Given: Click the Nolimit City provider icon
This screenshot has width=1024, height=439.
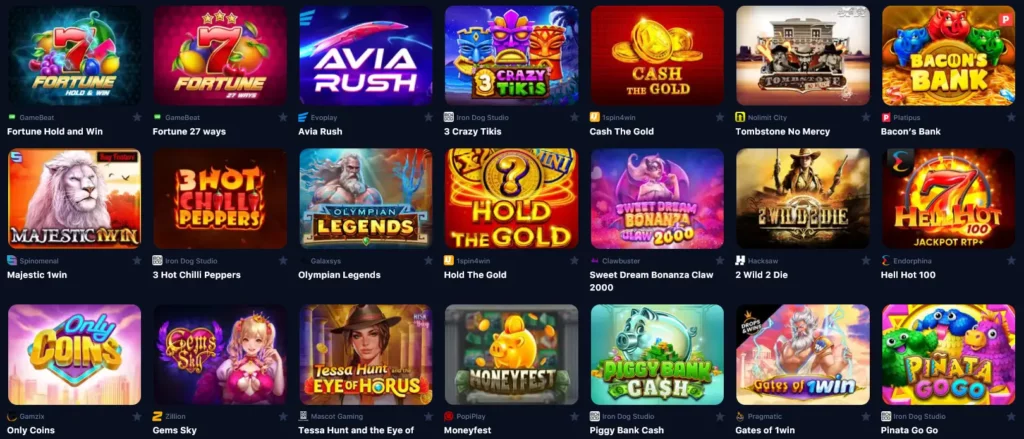Looking at the screenshot, I should tap(740, 117).
